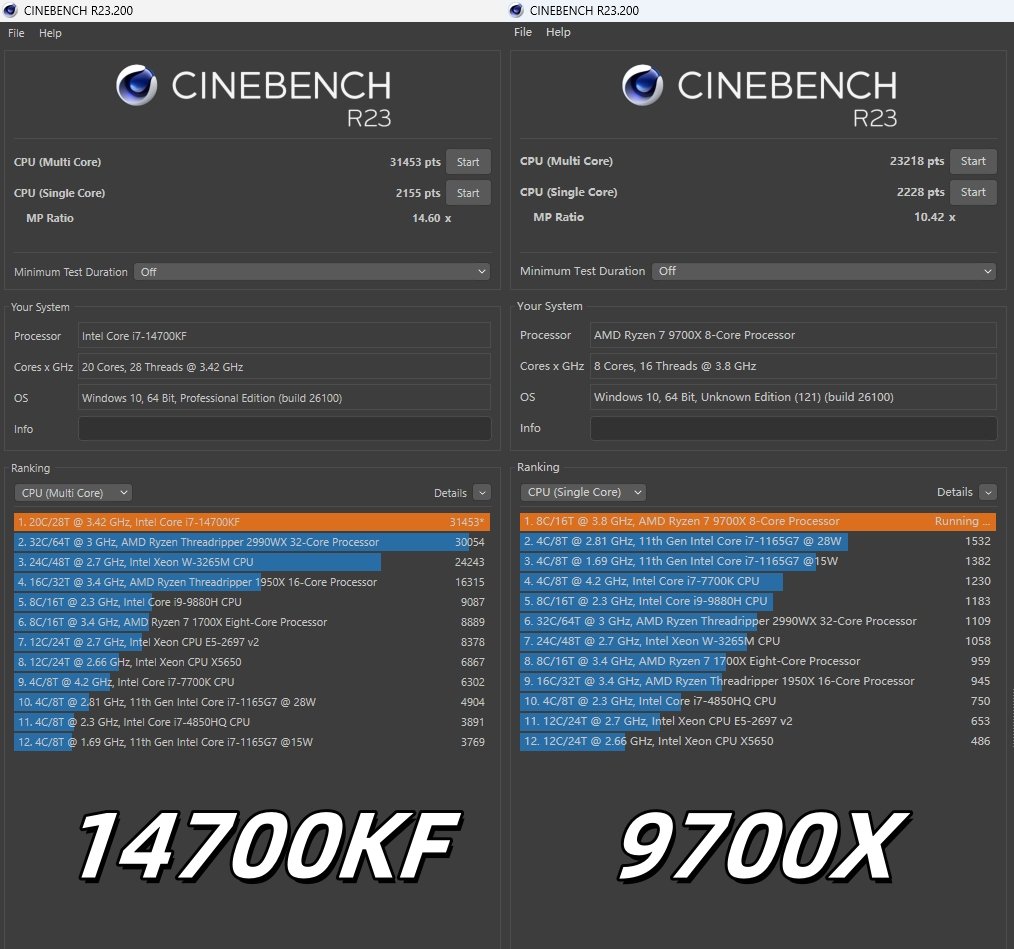Image resolution: width=1014 pixels, height=949 pixels.
Task: Click Cinebench sphere logo in left window
Action: tap(136, 85)
